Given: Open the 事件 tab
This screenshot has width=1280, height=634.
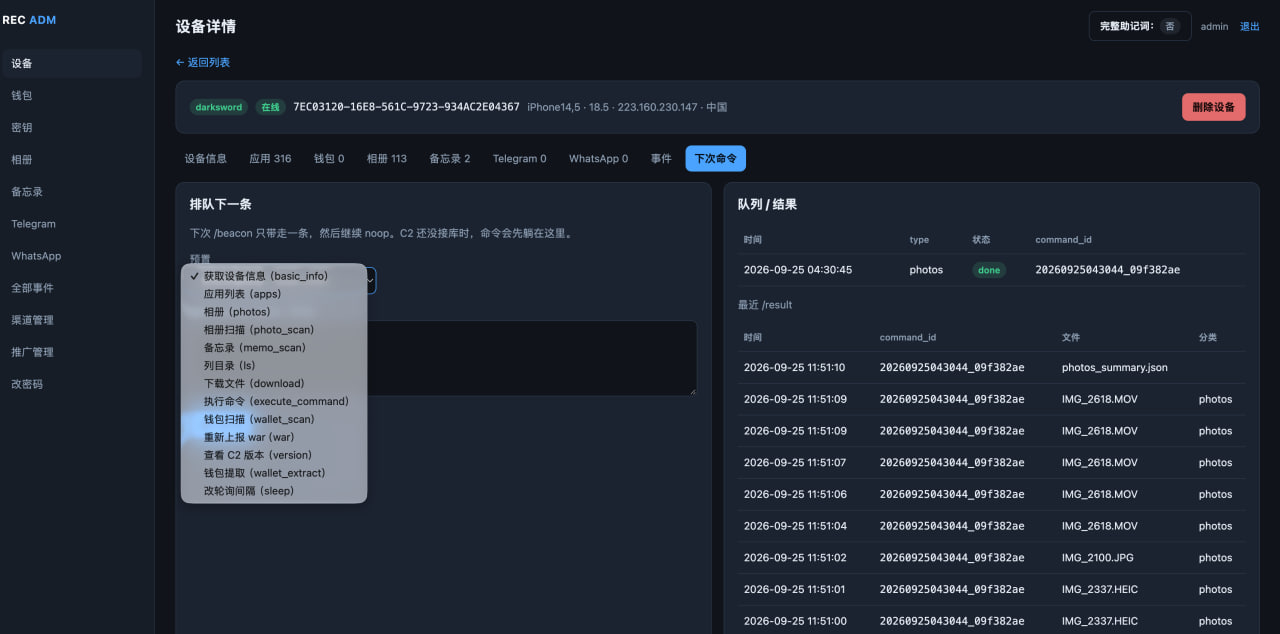Looking at the screenshot, I should pos(661,158).
